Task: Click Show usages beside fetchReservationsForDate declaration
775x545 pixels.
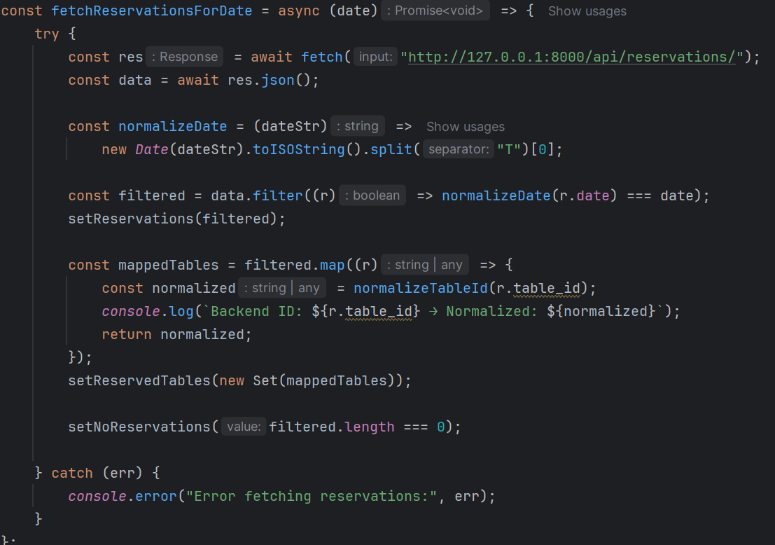Action: pos(587,11)
